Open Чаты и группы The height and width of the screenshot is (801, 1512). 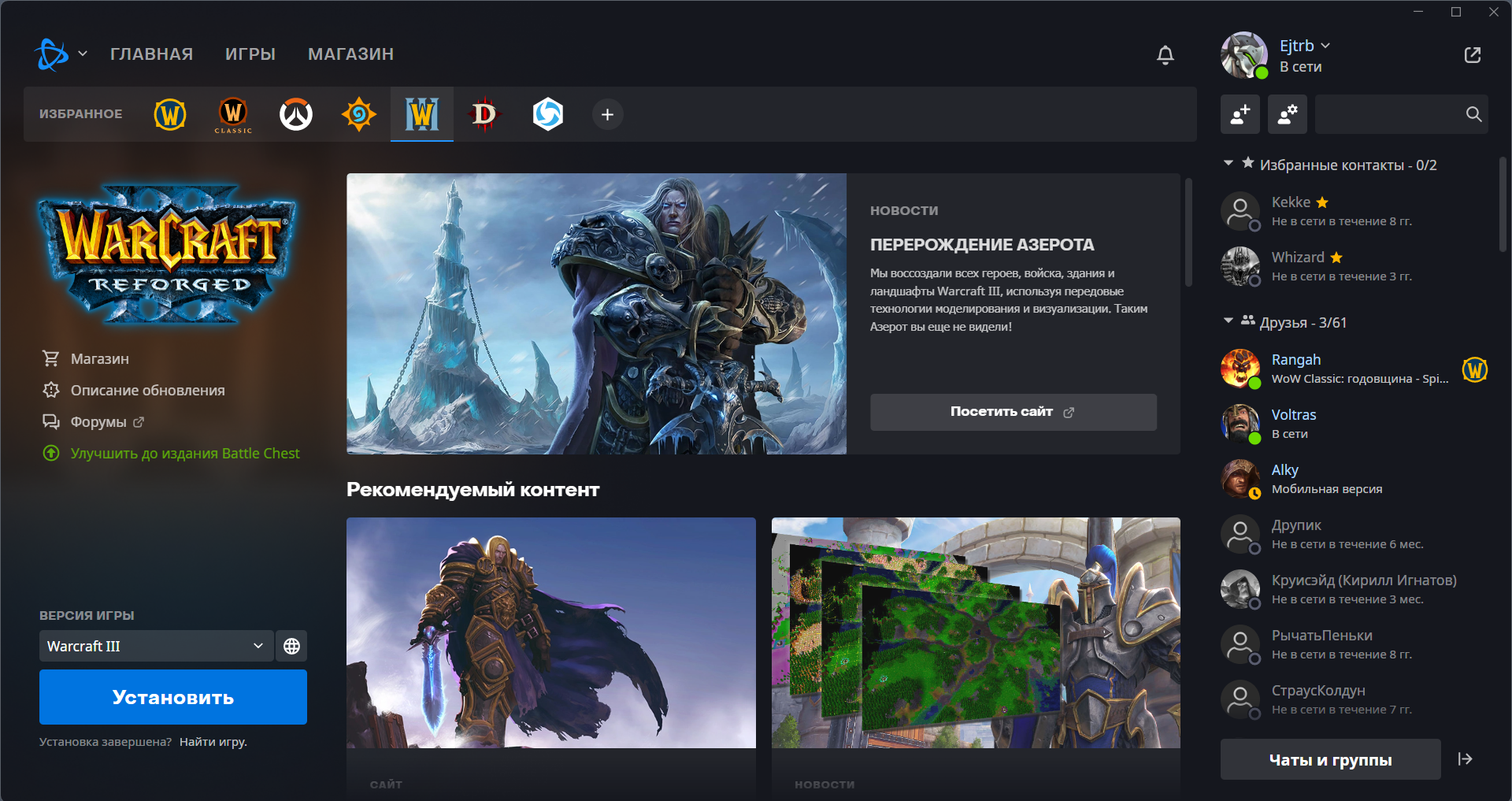(x=1331, y=759)
